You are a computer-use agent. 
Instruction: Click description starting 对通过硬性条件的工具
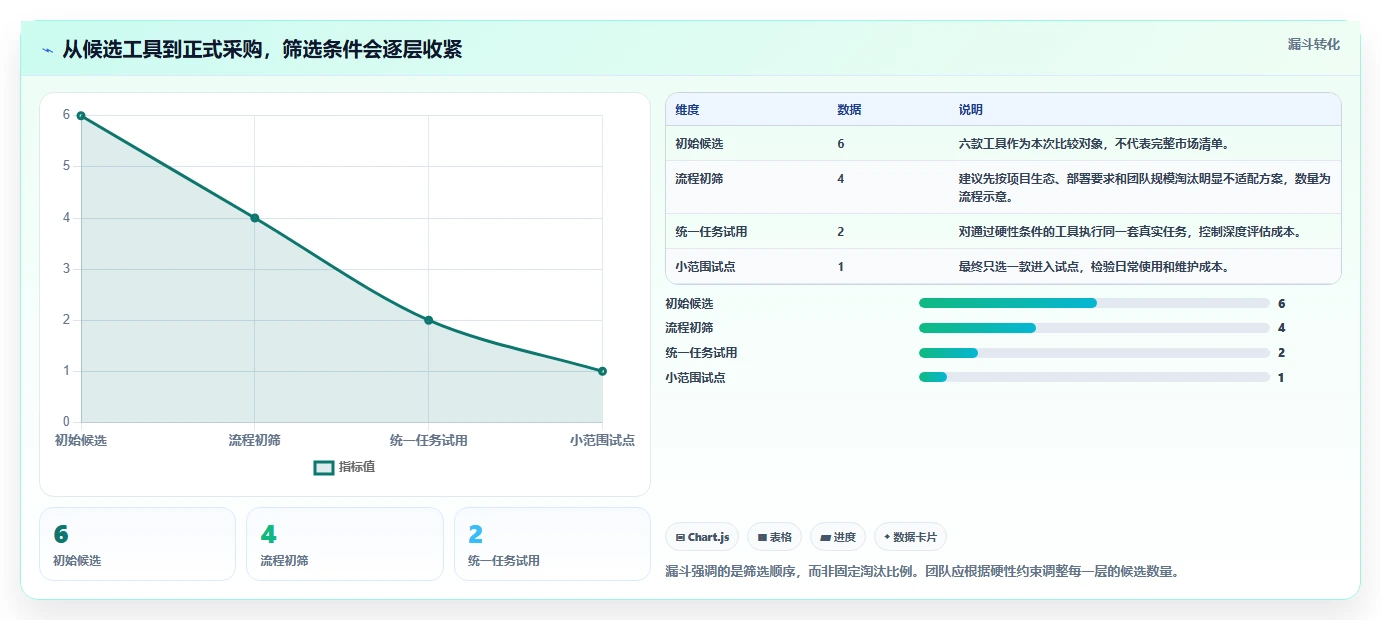click(x=1130, y=232)
